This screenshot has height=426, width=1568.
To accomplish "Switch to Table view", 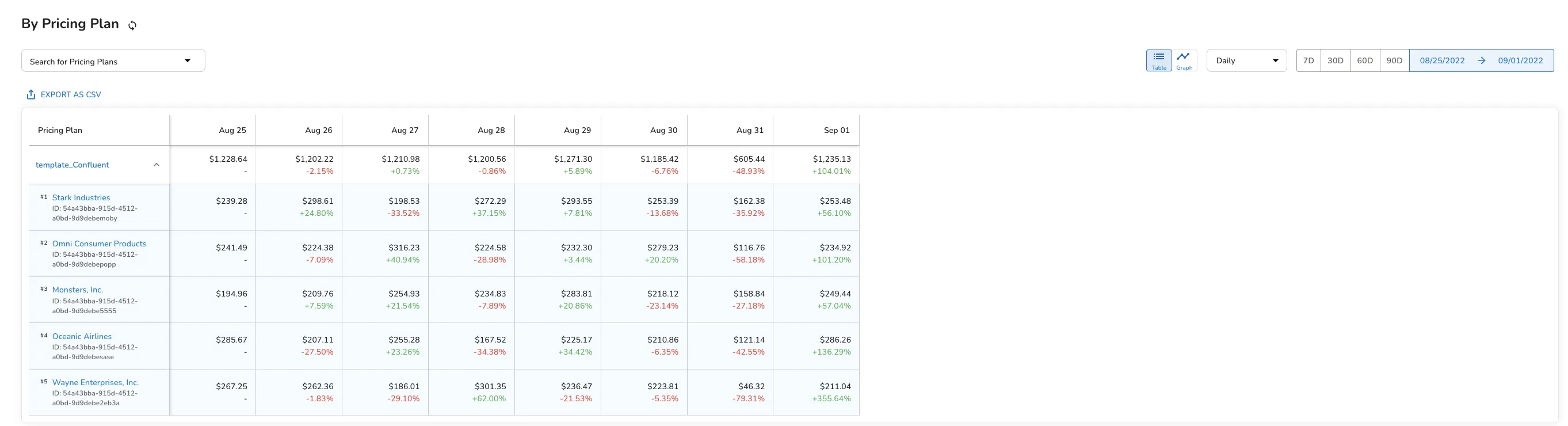I will point(1158,60).
